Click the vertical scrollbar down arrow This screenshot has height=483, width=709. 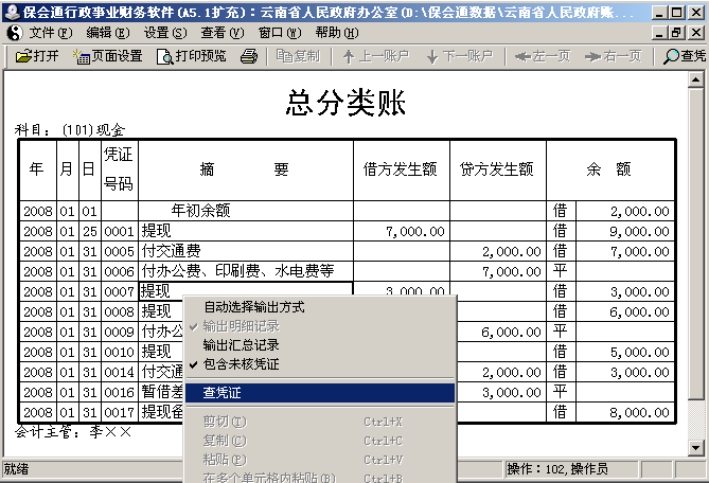(699, 450)
